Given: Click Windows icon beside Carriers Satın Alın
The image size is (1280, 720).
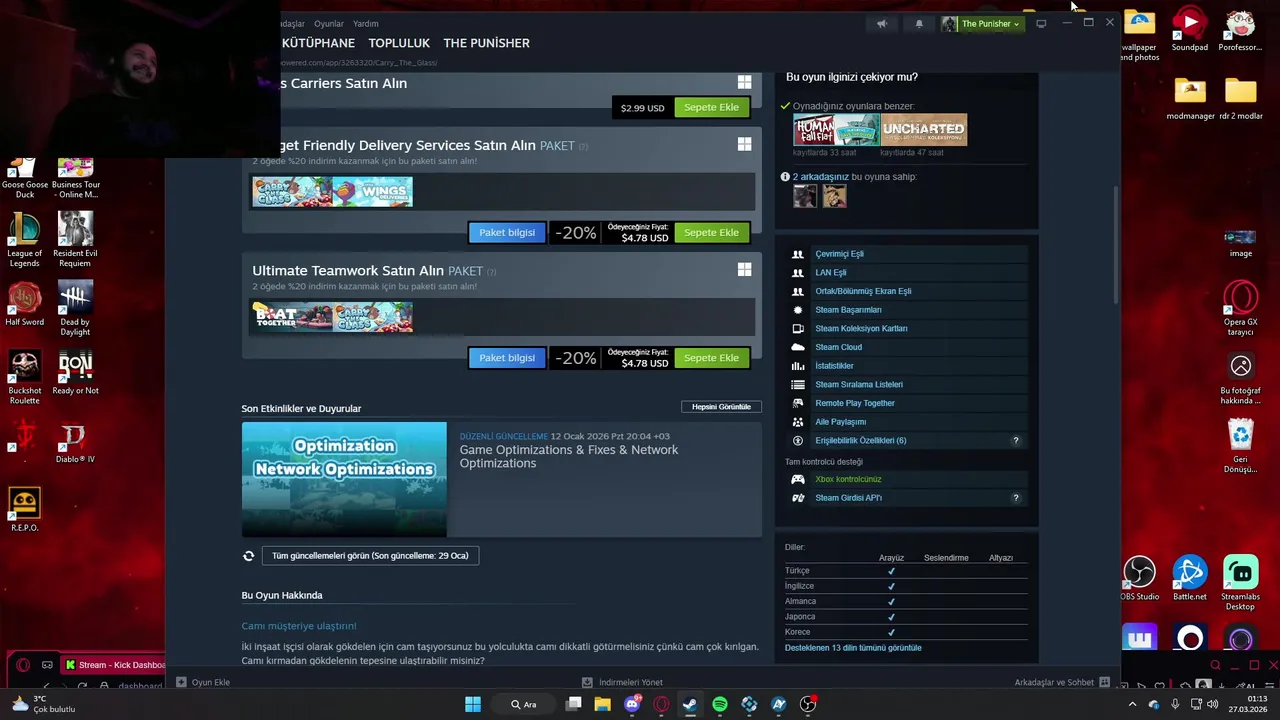Looking at the screenshot, I should pos(744,82).
